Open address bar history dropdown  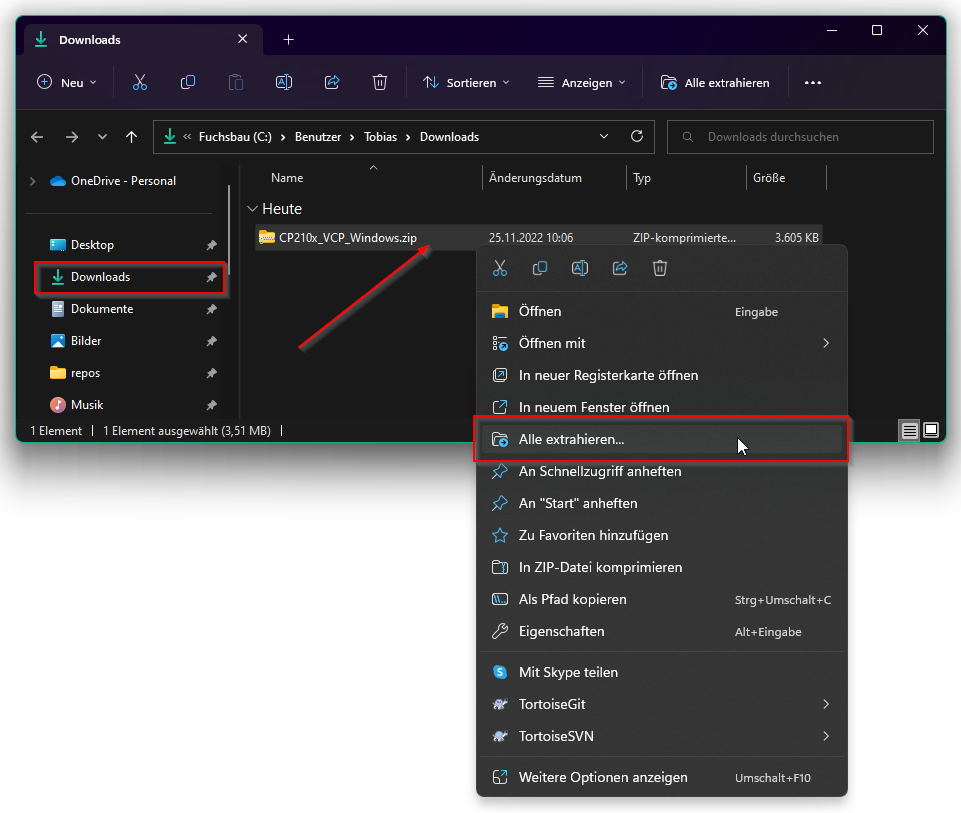[x=604, y=137]
